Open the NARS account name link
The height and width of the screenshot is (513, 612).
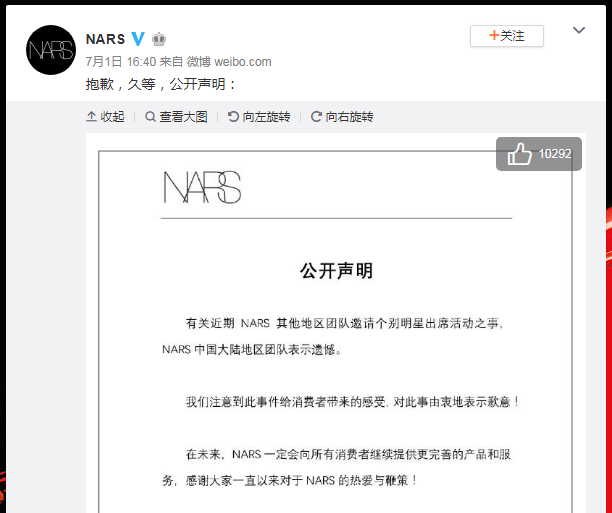105,39
